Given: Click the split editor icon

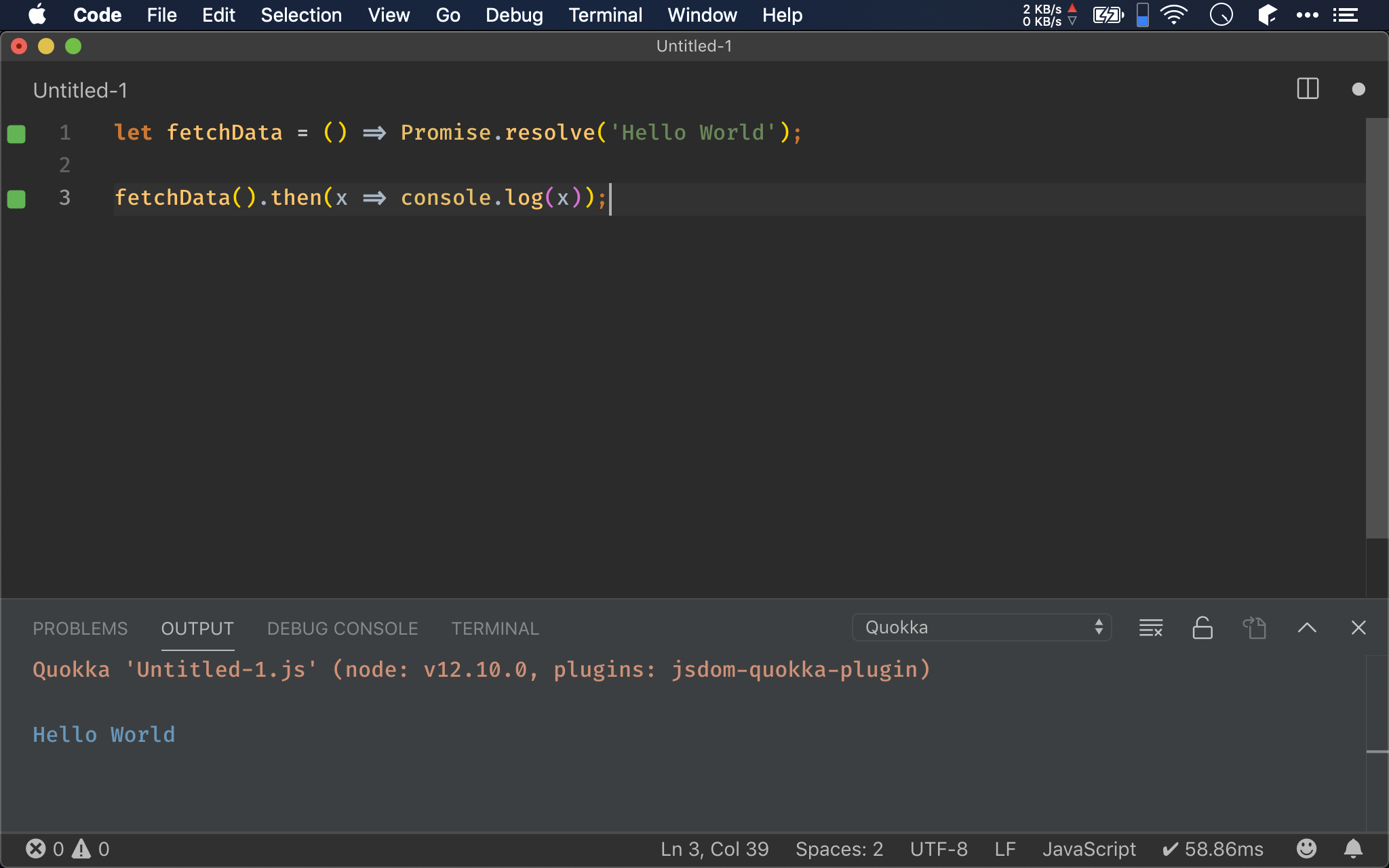Looking at the screenshot, I should (x=1307, y=89).
